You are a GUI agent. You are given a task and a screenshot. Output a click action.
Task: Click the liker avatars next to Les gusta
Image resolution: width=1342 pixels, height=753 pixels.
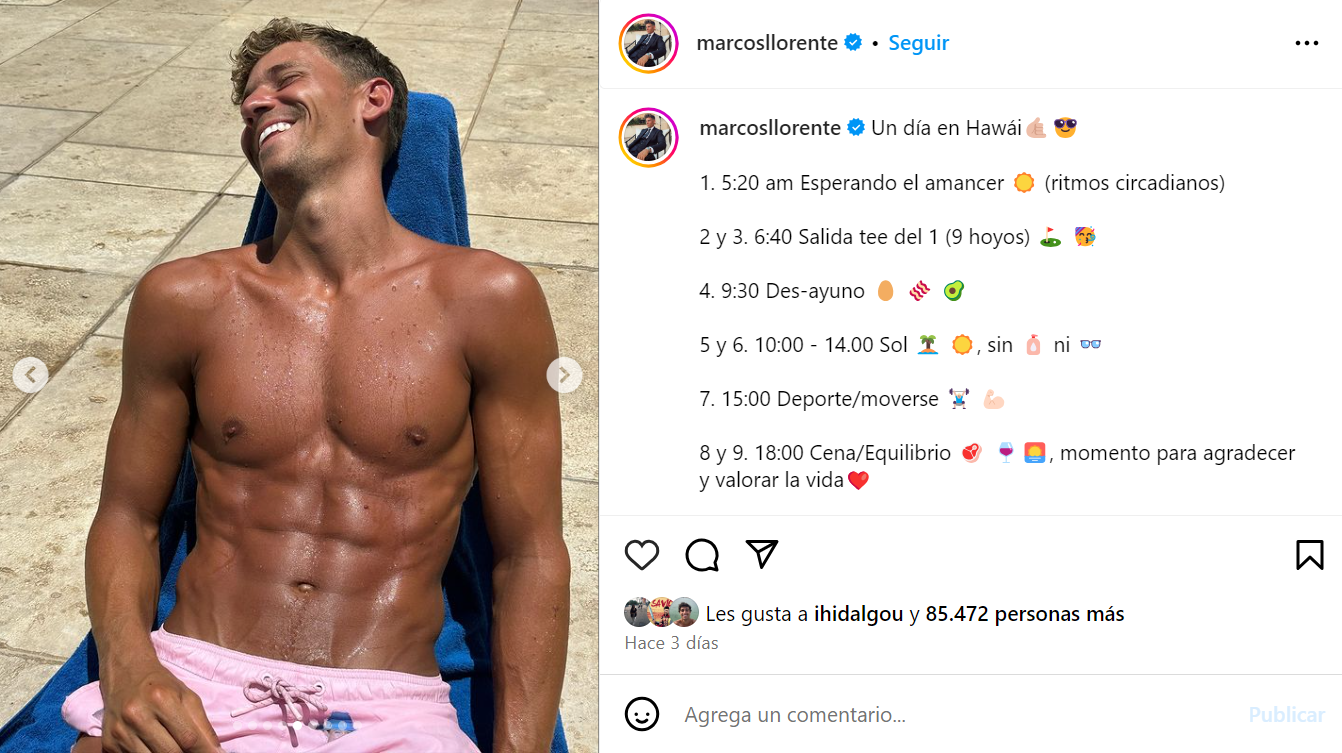click(661, 612)
